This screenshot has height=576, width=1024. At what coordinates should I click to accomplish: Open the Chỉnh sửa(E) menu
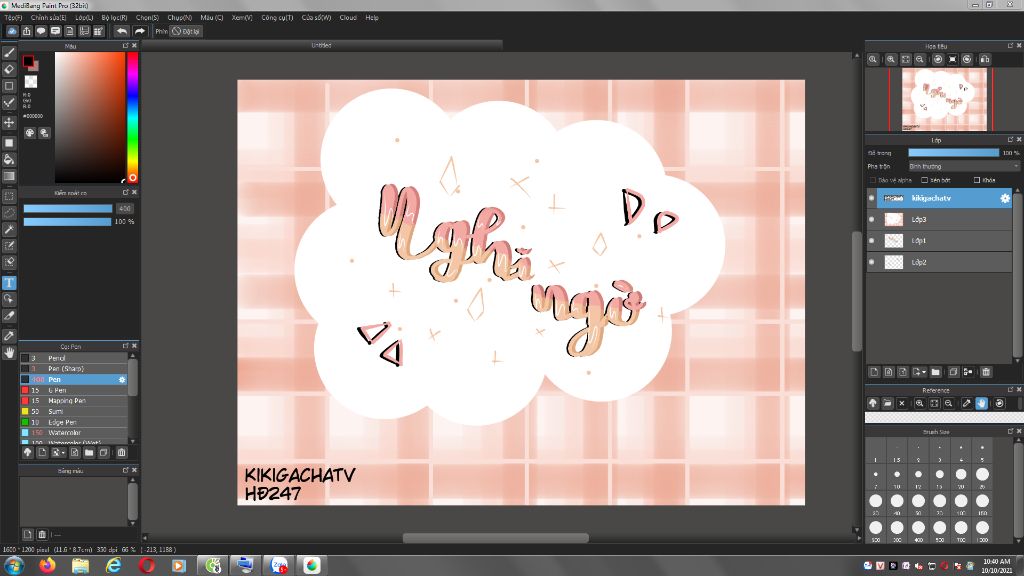pos(48,18)
